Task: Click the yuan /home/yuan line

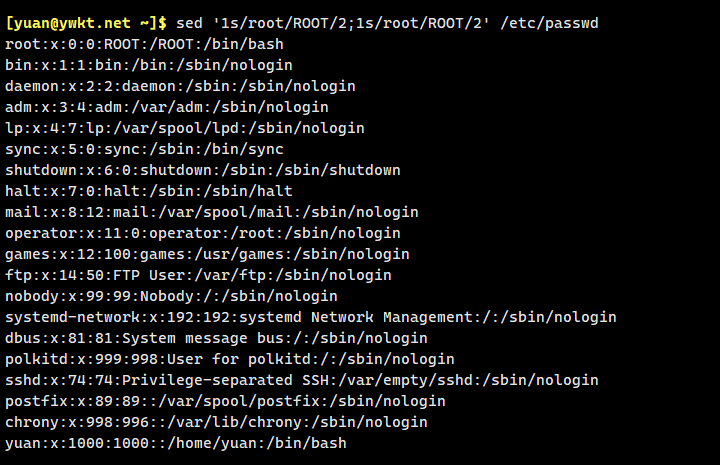Action: [x=175, y=443]
